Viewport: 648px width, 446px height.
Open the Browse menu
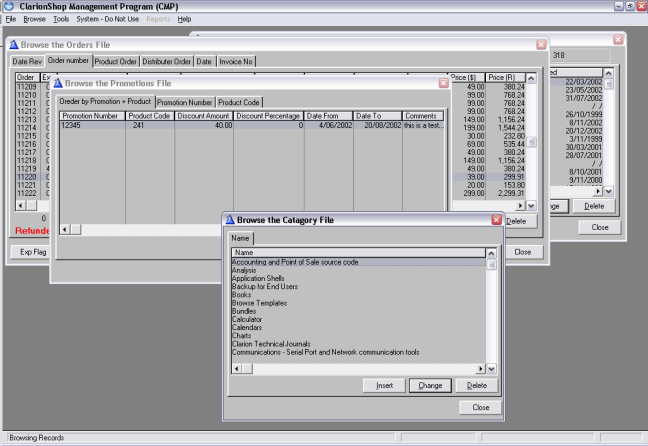34,19
